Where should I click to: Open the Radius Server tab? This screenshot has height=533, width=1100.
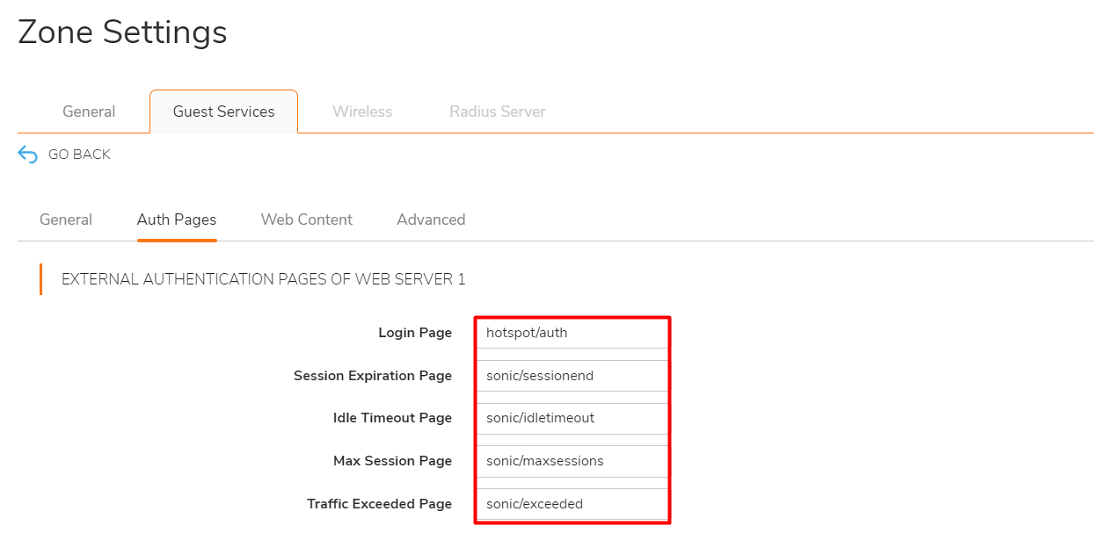497,112
